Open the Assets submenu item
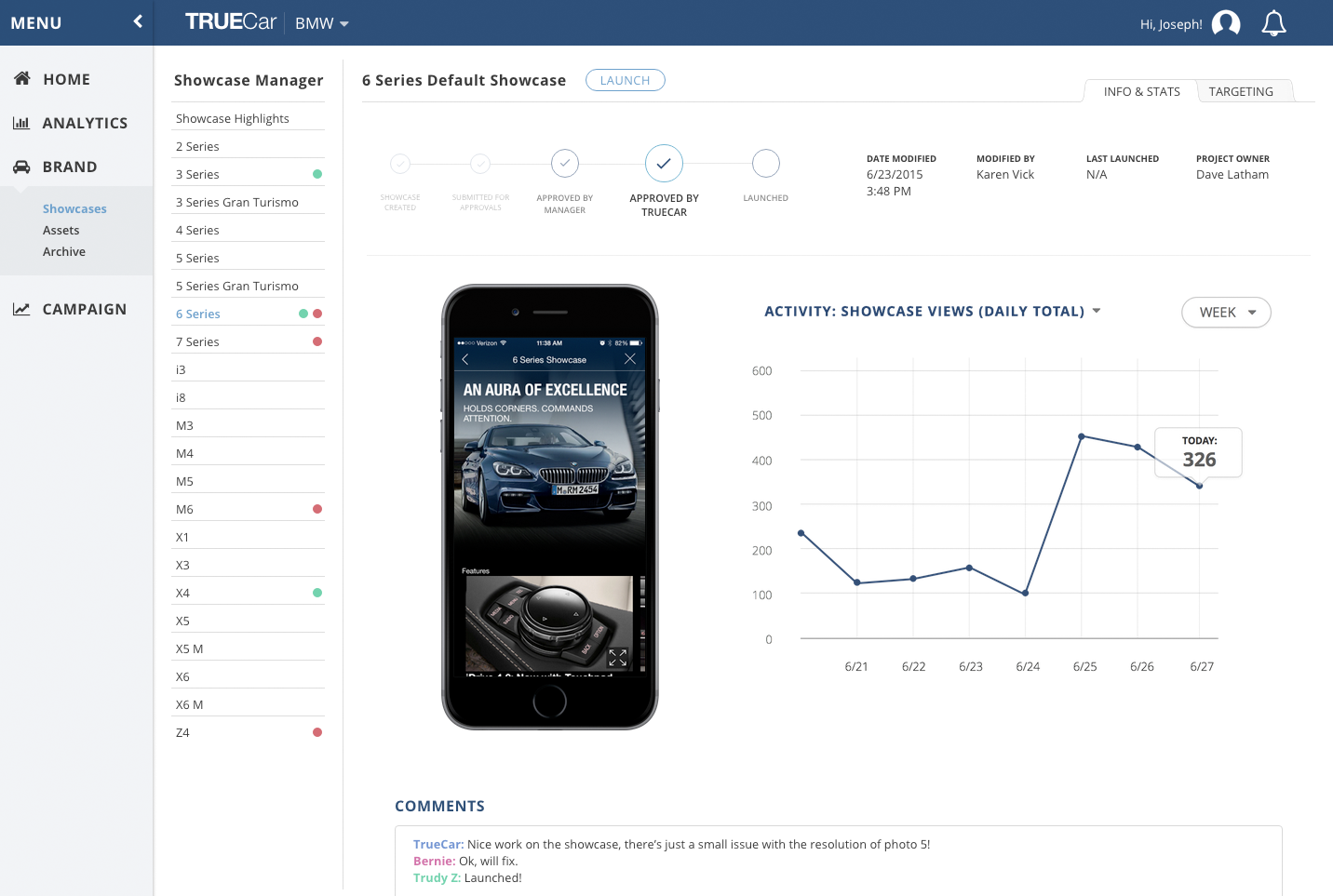Image resolution: width=1333 pixels, height=896 pixels. [61, 230]
